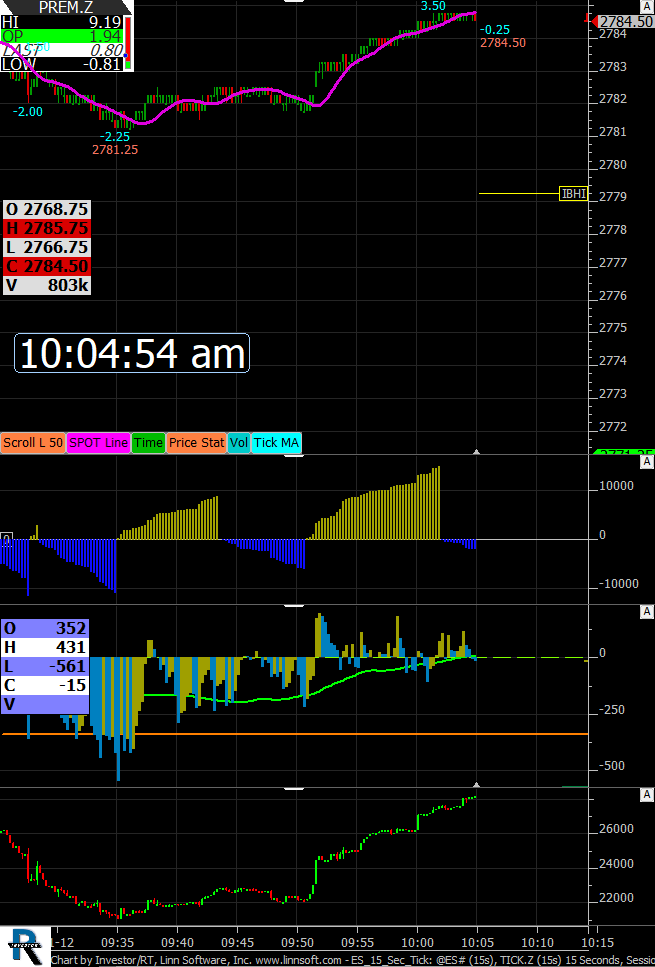Click the Vol button
655x967 pixels.
pos(239,443)
